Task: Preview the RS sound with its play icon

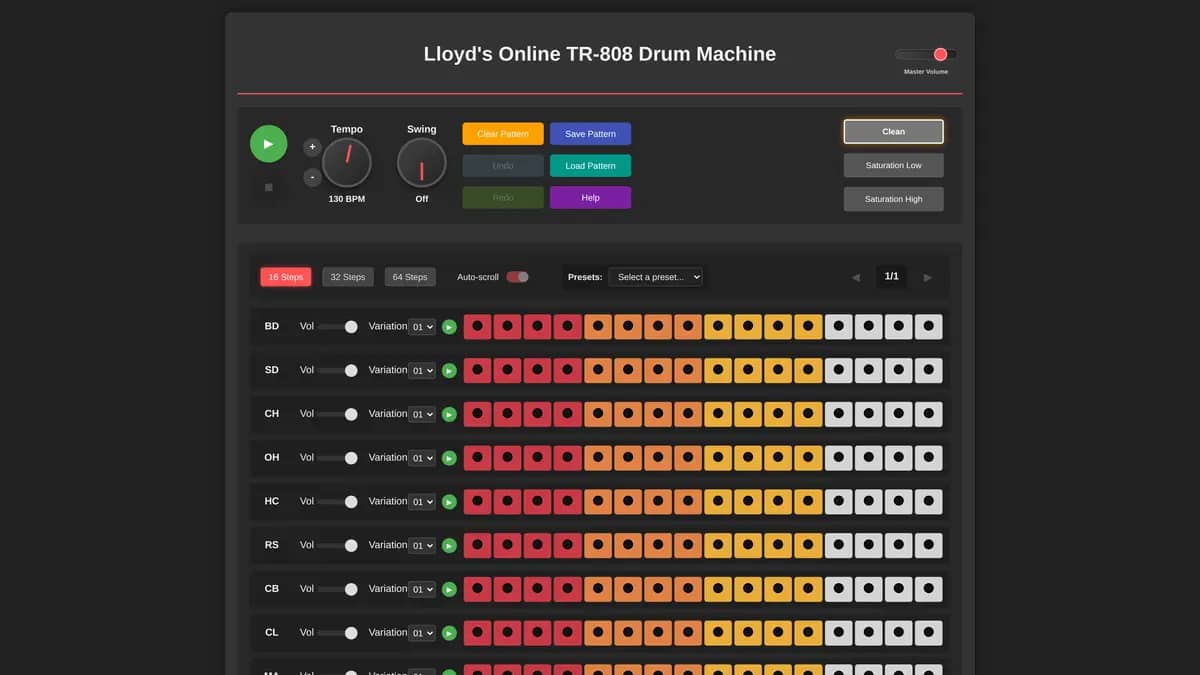Action: pos(449,546)
